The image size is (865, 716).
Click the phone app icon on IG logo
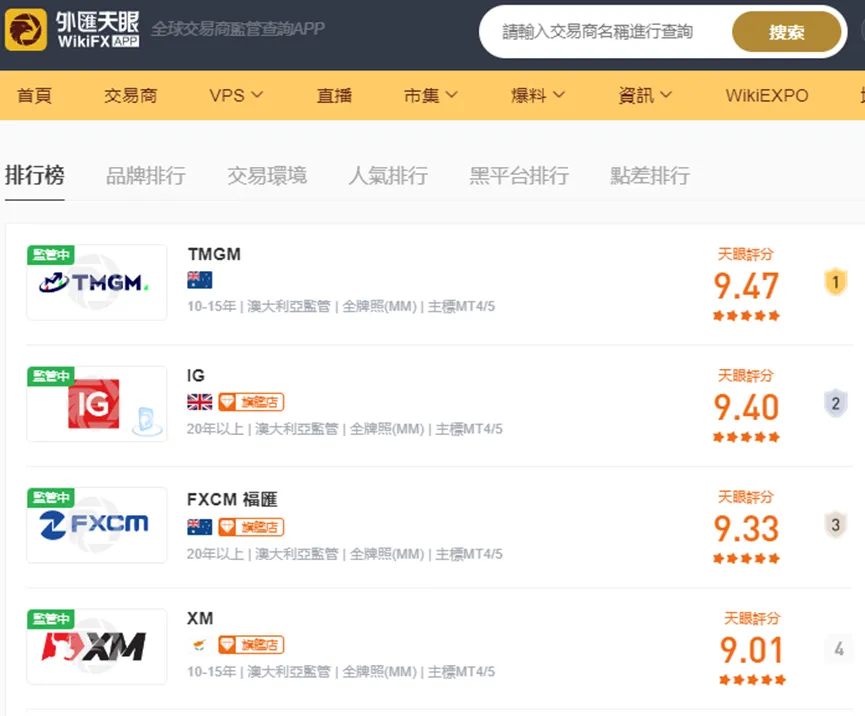(x=147, y=421)
